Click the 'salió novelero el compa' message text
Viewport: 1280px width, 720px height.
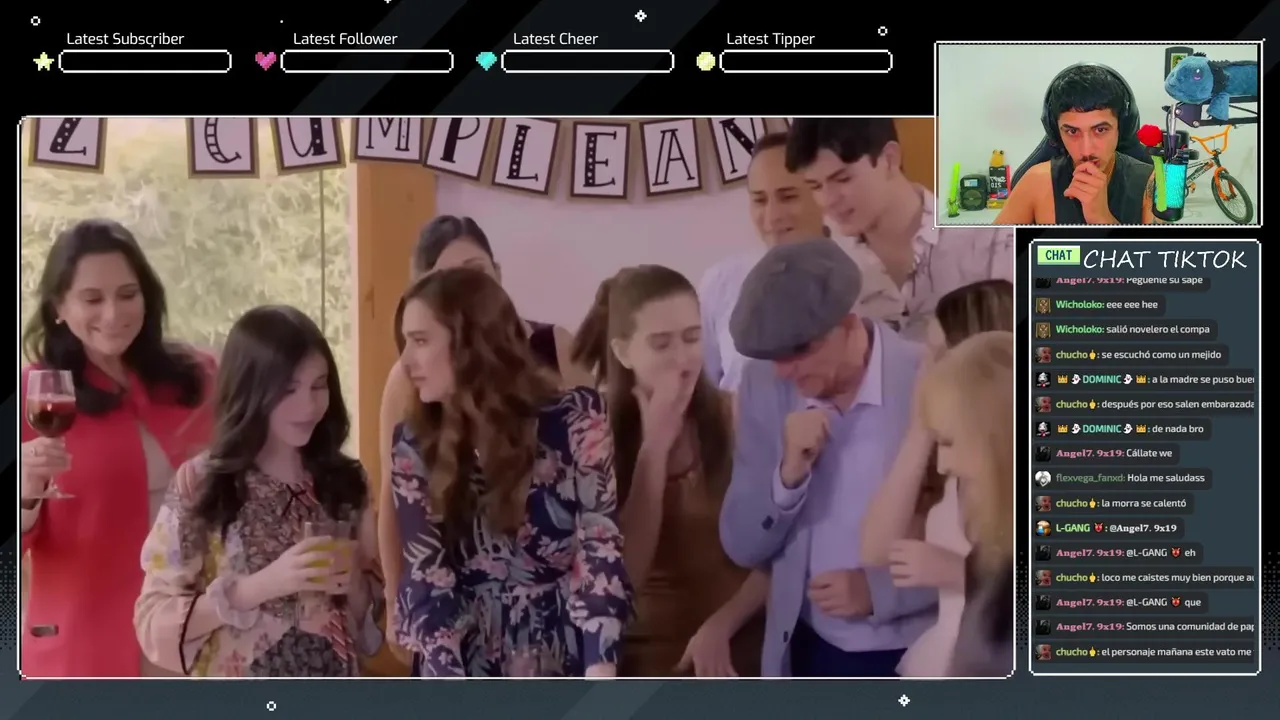[1158, 330]
